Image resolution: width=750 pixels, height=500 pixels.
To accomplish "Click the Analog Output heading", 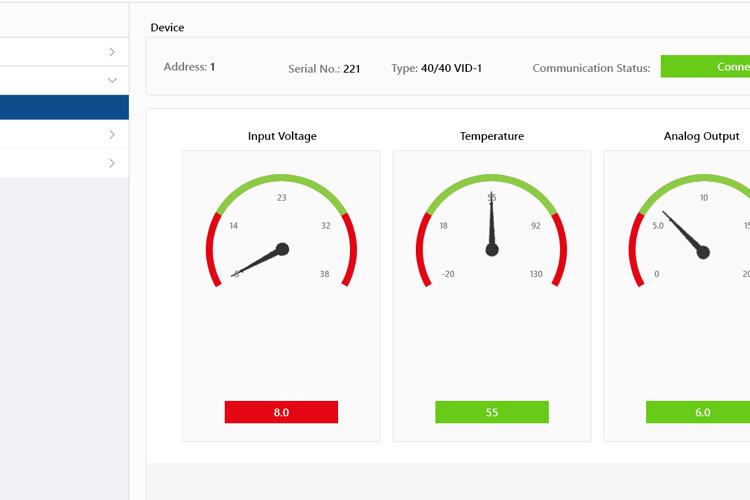I will (x=701, y=136).
